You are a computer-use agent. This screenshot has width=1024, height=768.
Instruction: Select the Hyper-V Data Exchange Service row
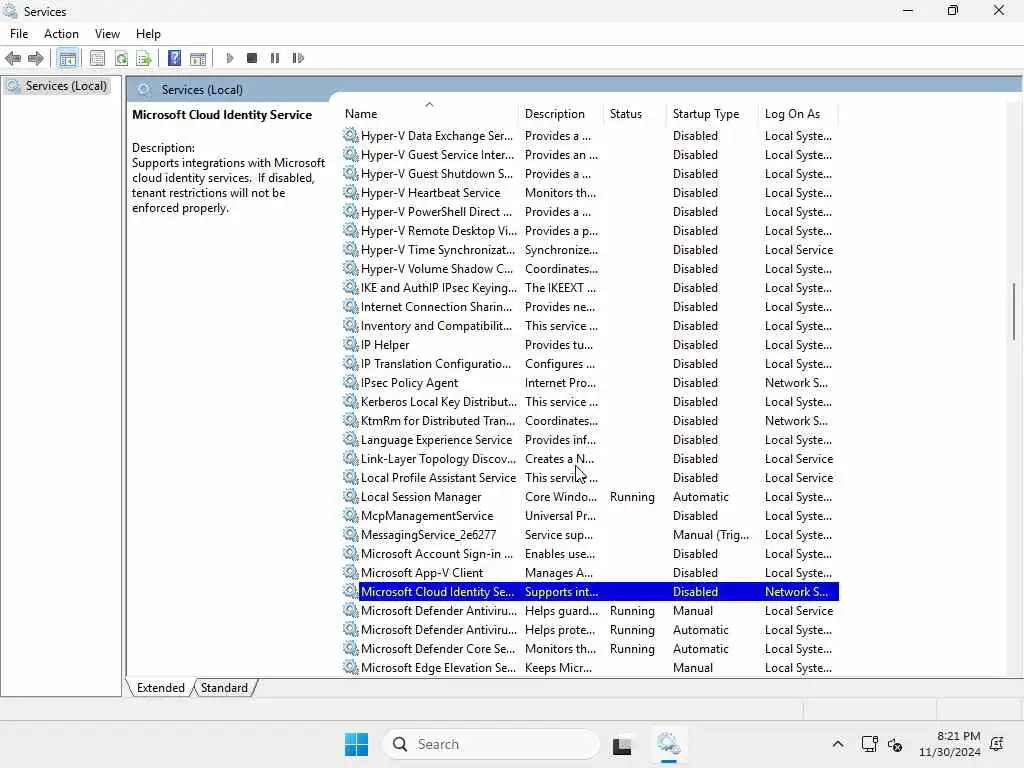click(x=590, y=136)
